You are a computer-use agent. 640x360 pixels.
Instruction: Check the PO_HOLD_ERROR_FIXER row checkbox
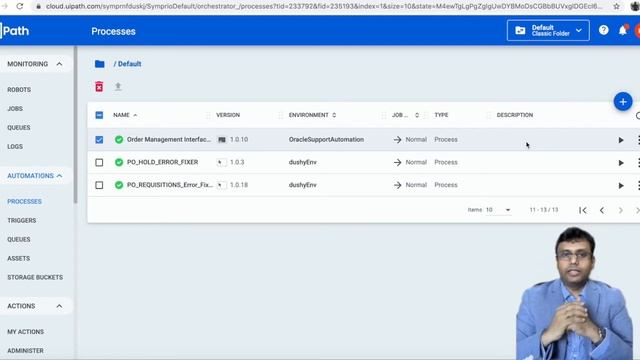click(99, 162)
